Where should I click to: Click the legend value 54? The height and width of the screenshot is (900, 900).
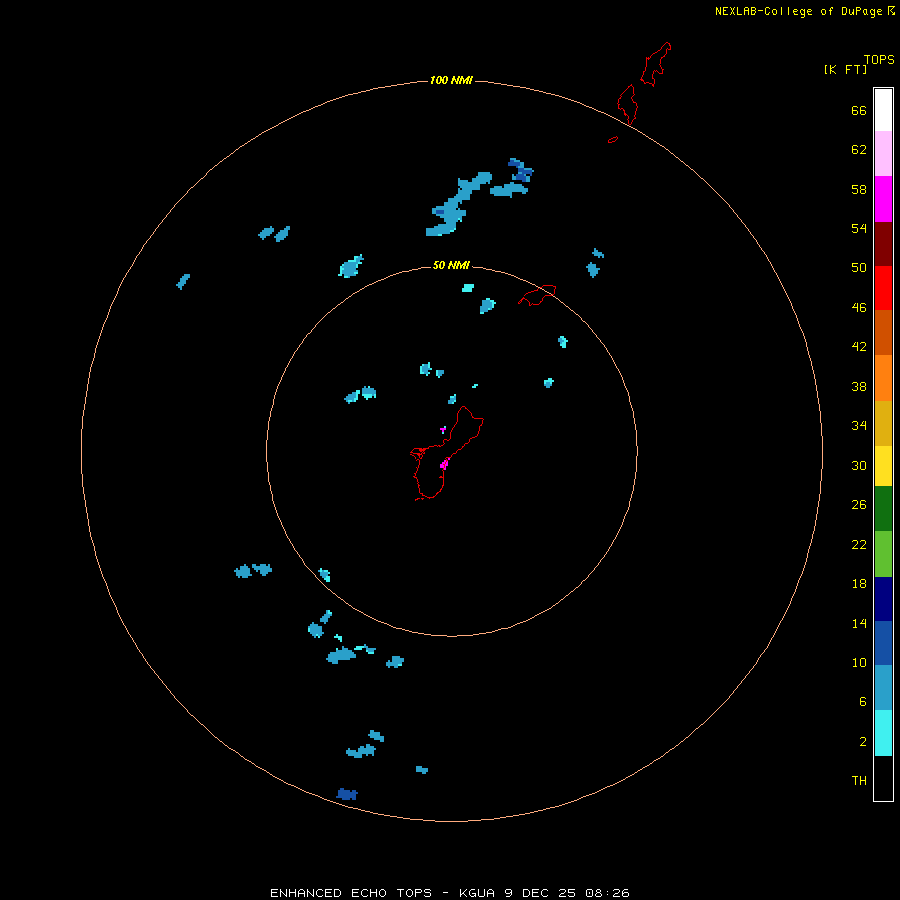click(859, 228)
